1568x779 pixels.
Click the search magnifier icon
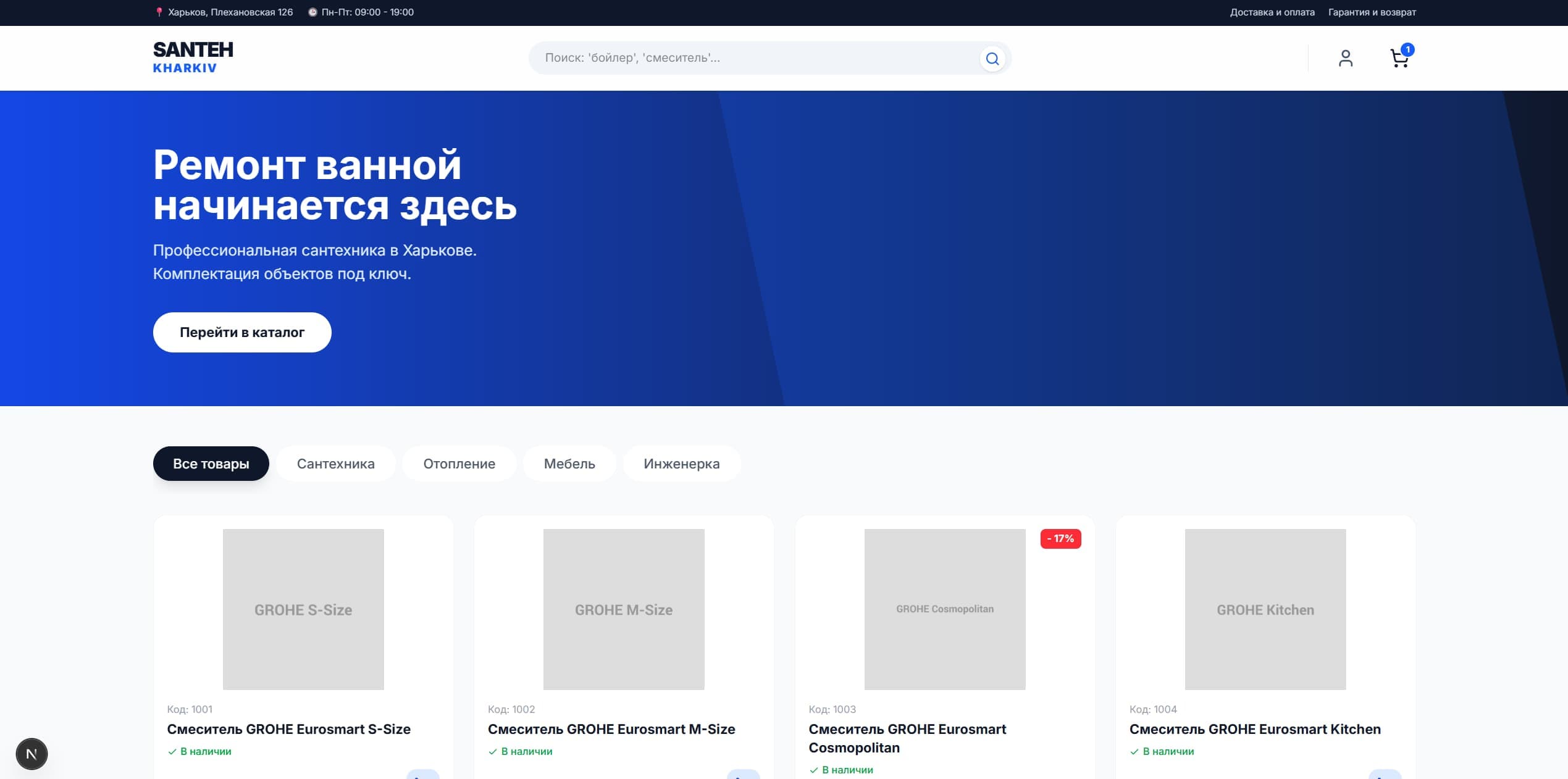point(992,59)
